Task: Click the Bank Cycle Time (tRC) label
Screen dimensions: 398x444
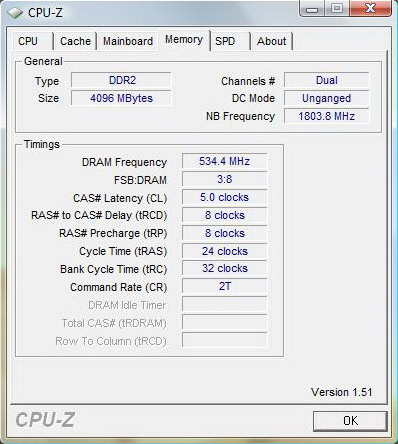Action: [114, 269]
